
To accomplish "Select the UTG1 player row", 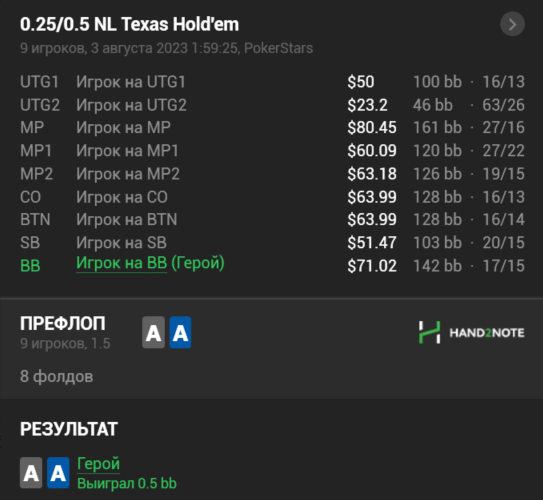I will [272, 82].
